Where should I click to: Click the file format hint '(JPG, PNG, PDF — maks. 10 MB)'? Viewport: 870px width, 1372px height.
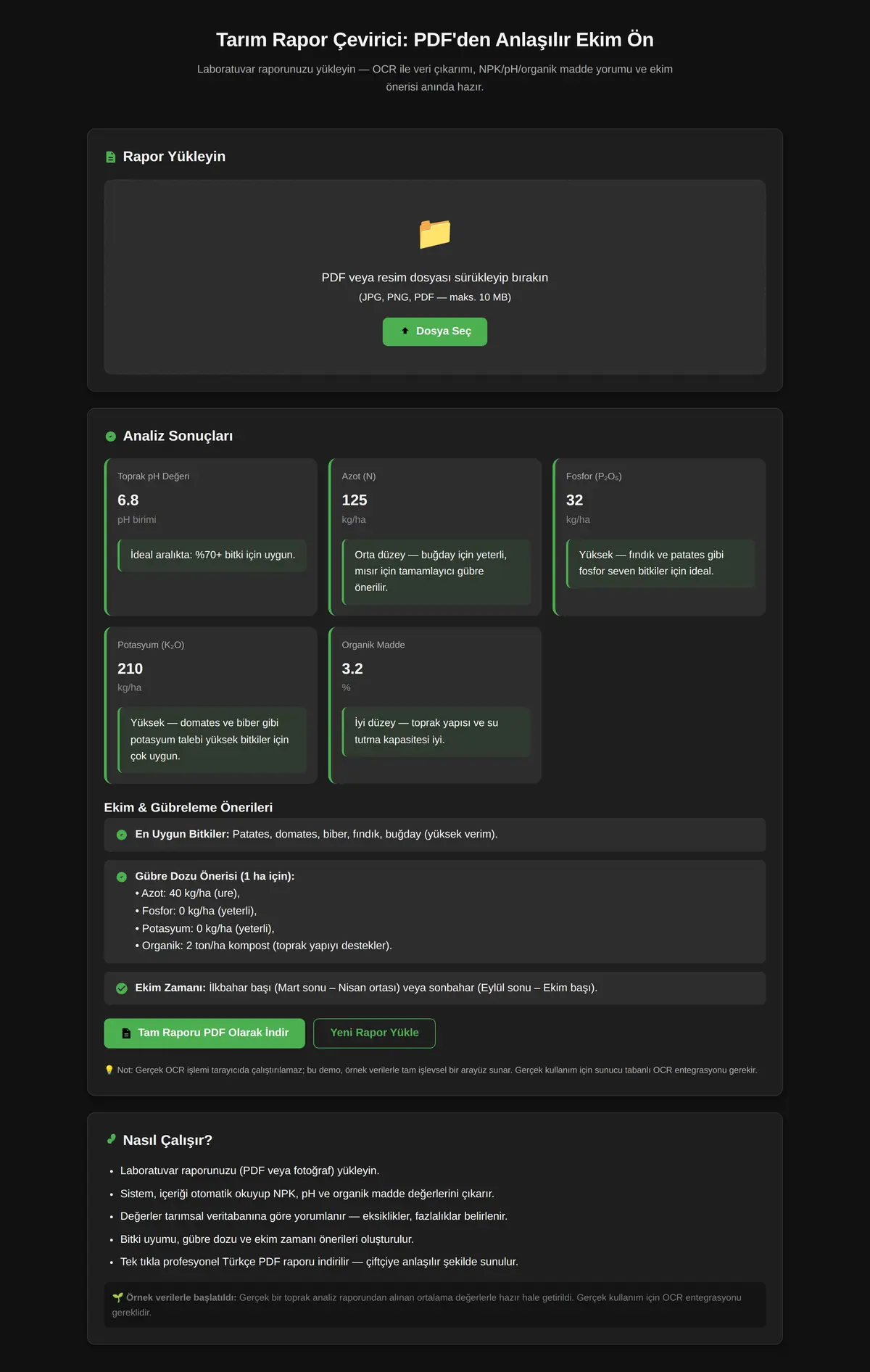coord(435,297)
